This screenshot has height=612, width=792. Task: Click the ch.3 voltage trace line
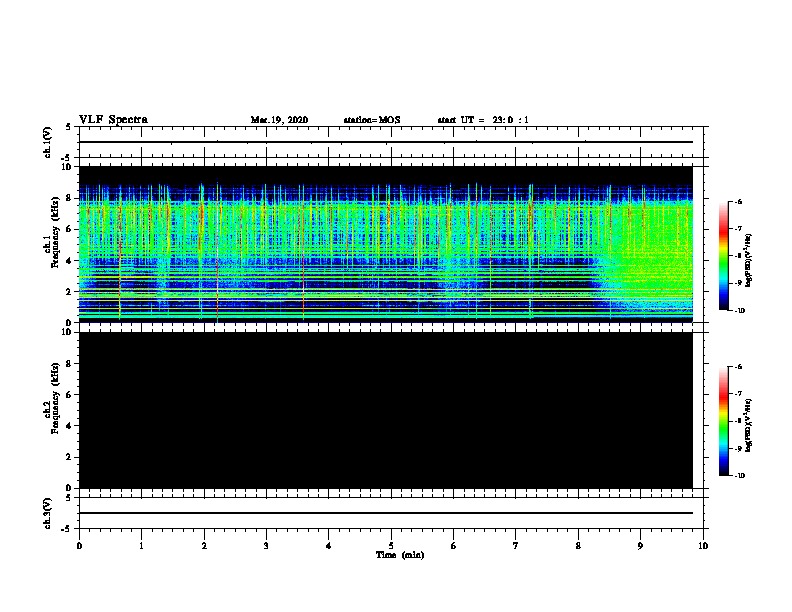click(x=386, y=513)
